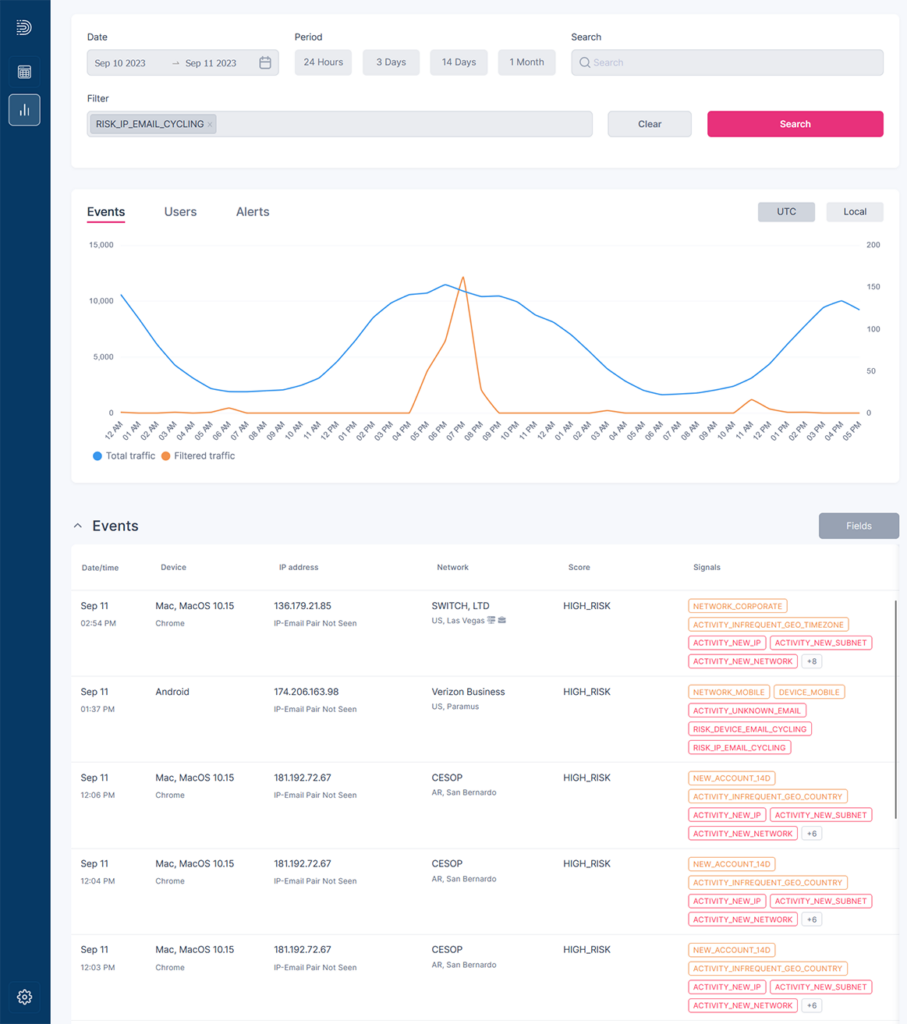Open the calendar table view in sidebar
Screen dimensions: 907x1024
pyautogui.click(x=24, y=72)
